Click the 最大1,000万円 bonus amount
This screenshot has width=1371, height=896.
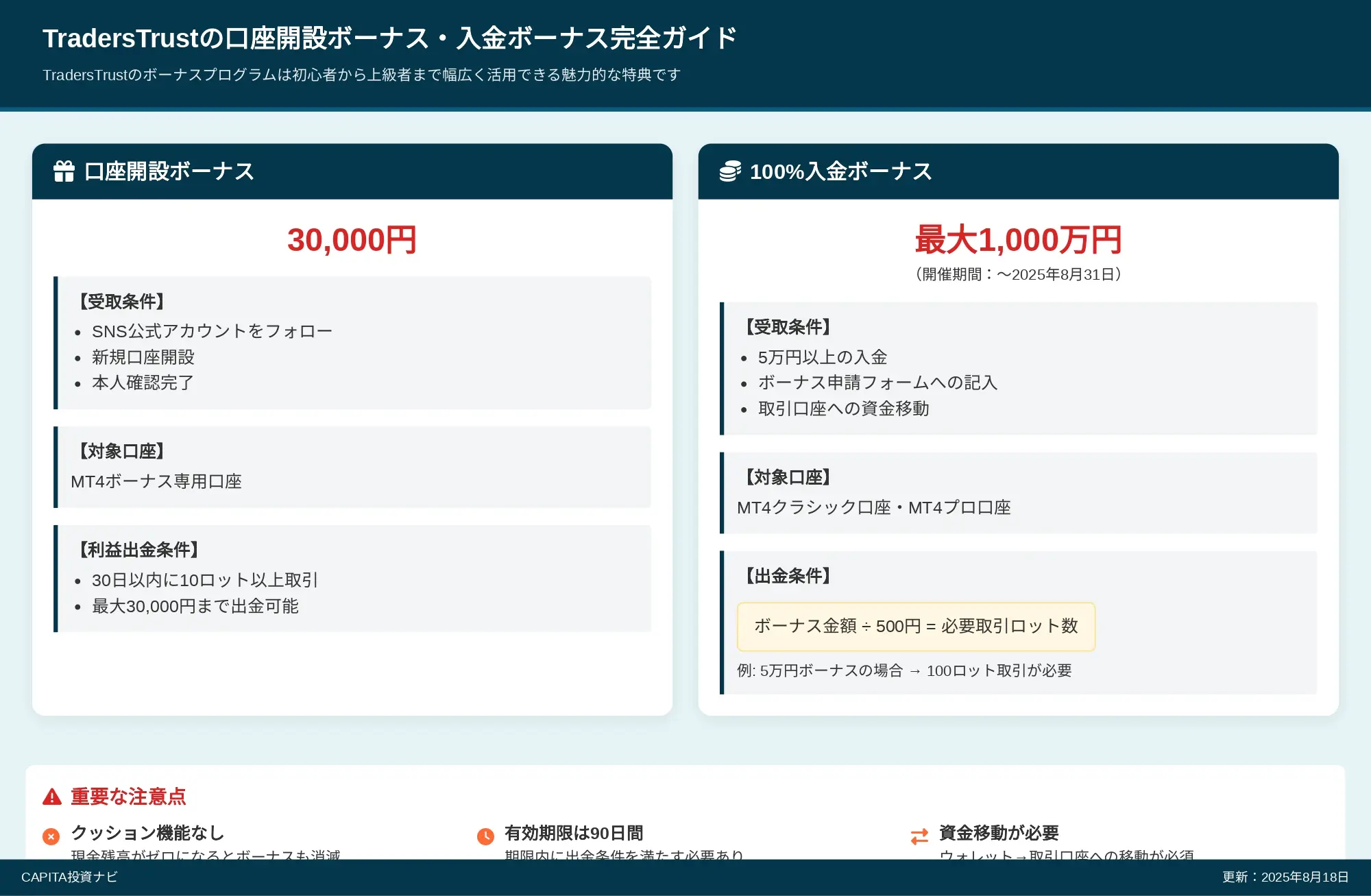[1019, 240]
